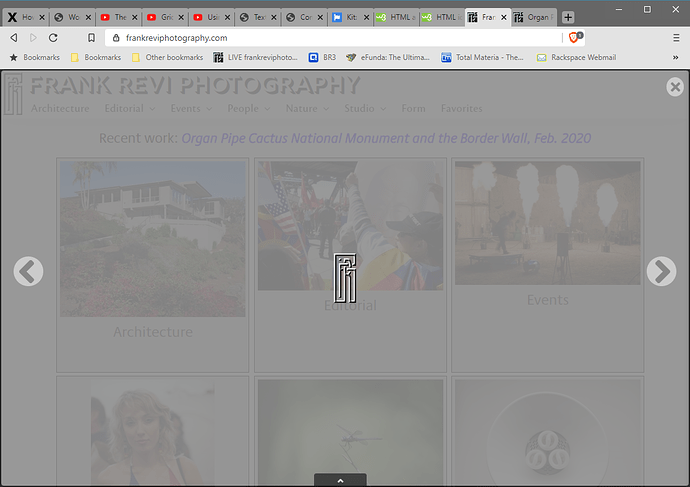Open the circular studio object thumbnail

point(548,433)
